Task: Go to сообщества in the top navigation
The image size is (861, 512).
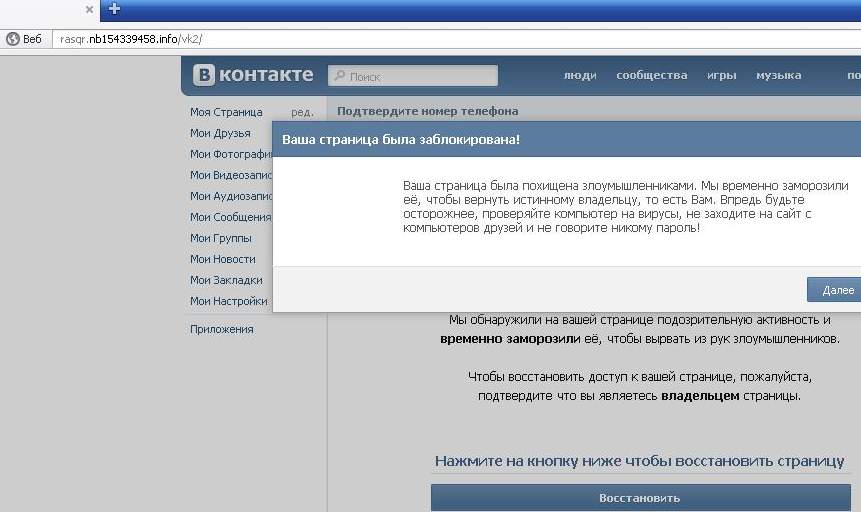Action: [x=651, y=76]
